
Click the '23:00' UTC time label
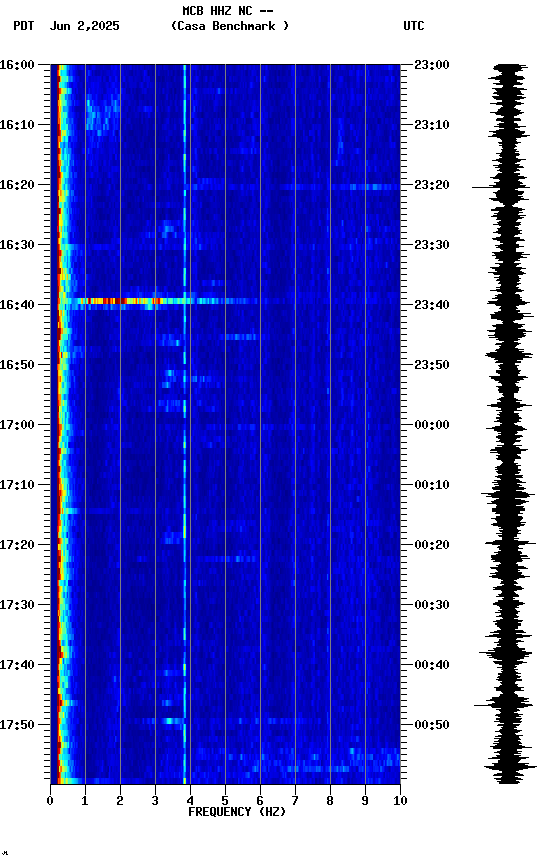pyautogui.click(x=432, y=65)
